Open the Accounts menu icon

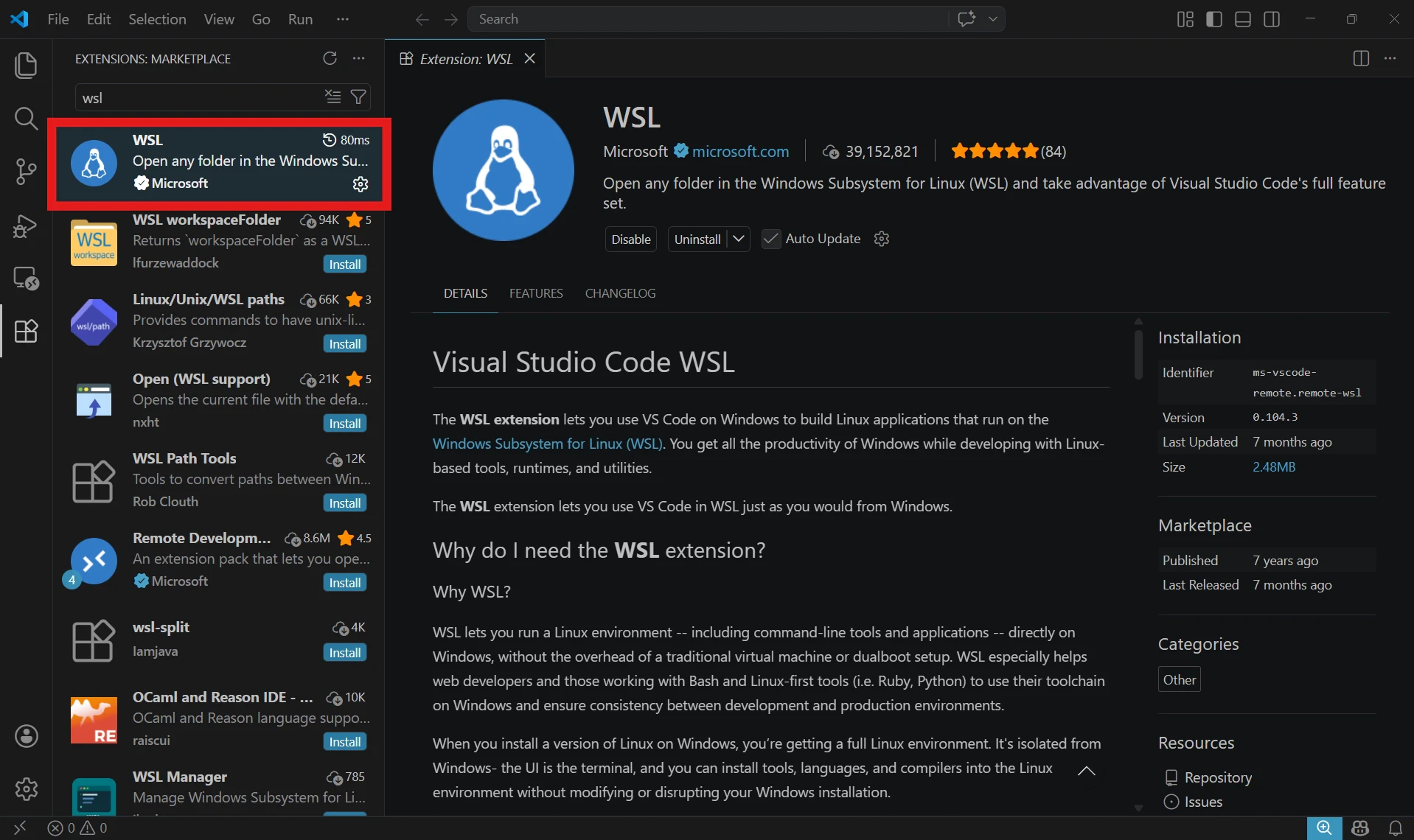point(27,736)
